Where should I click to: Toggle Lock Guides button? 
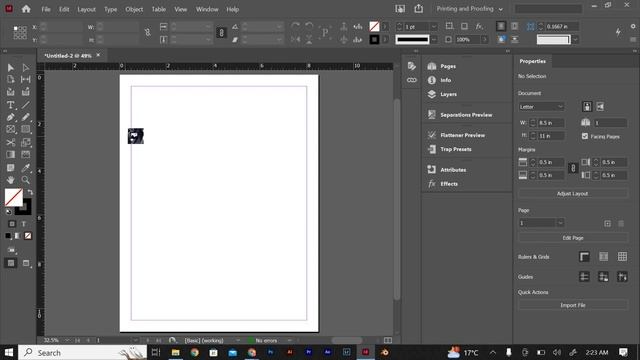(x=603, y=277)
